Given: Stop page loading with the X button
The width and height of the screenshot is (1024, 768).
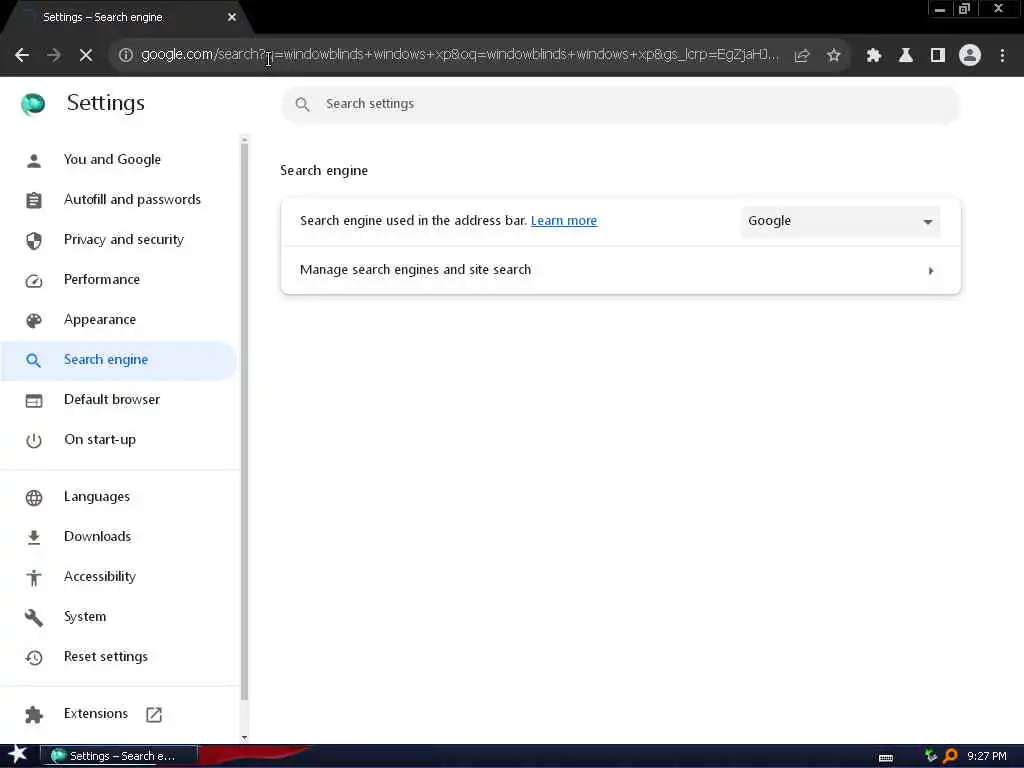Looking at the screenshot, I should point(86,56).
